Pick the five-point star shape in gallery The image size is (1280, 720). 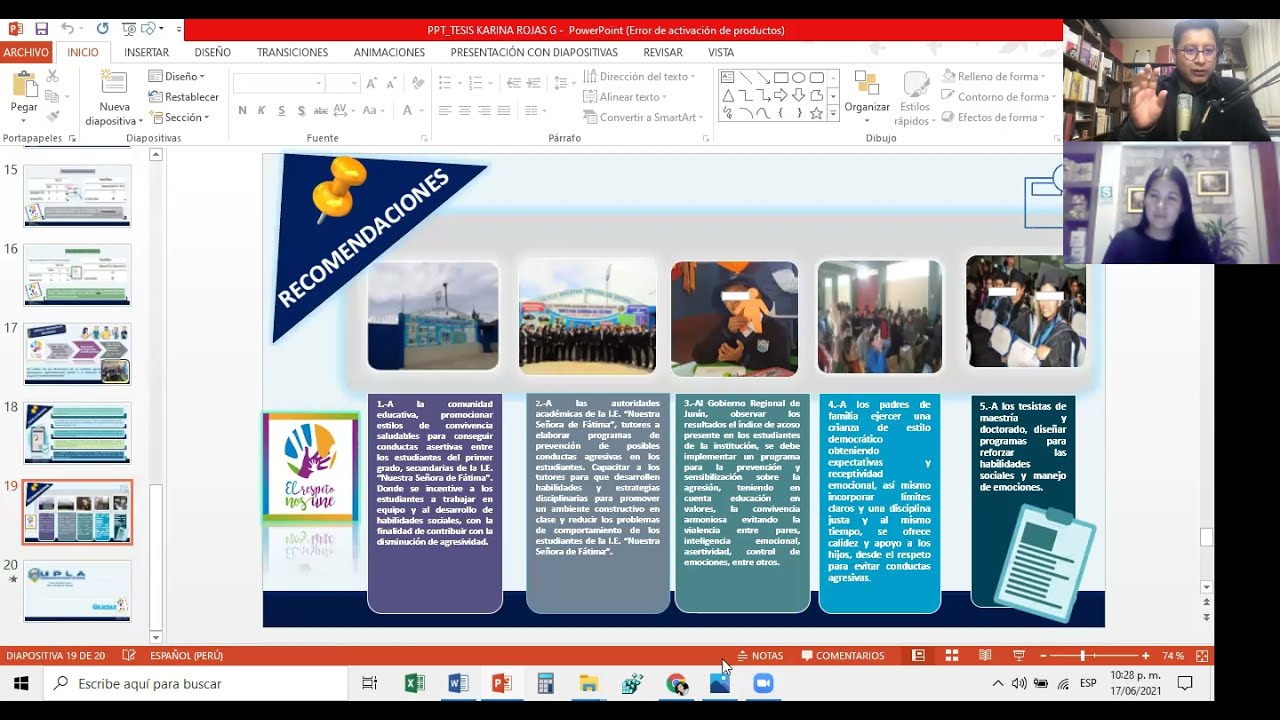tap(816, 114)
